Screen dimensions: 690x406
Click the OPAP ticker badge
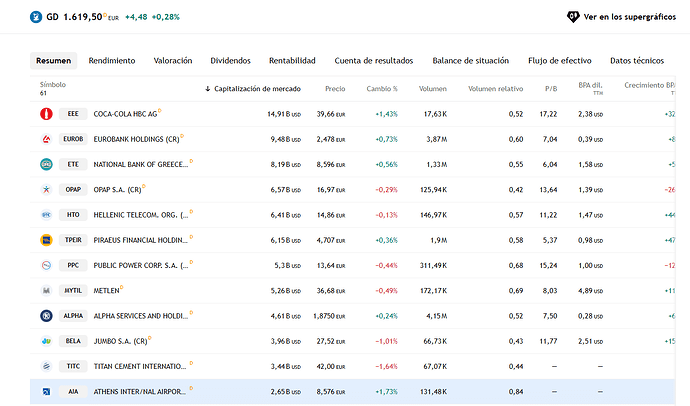coord(73,190)
